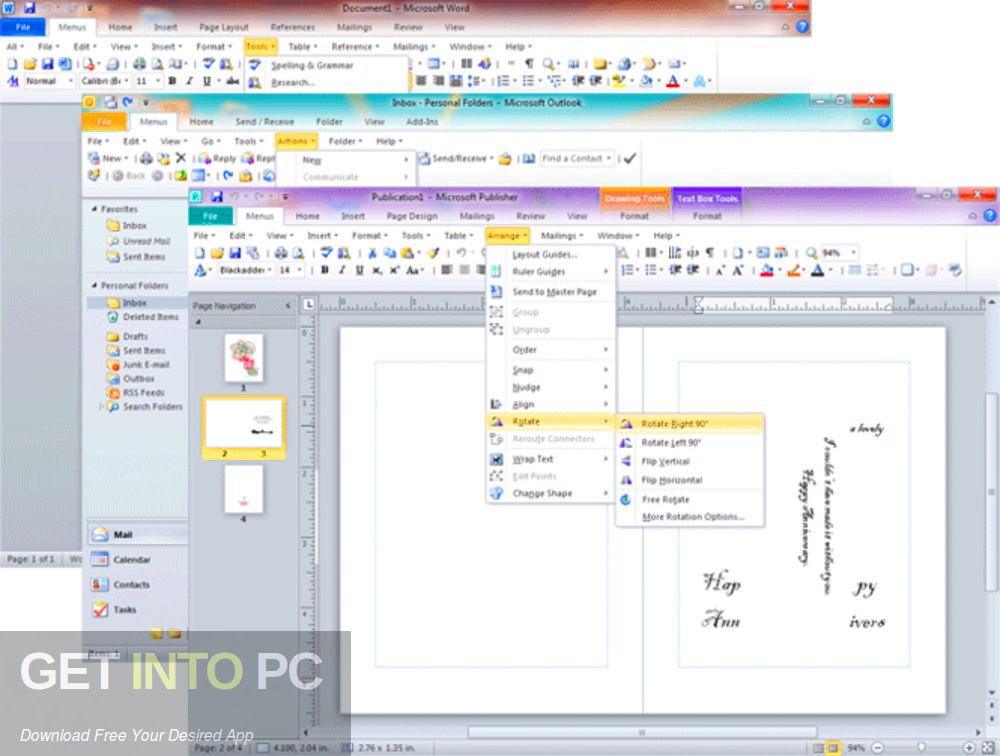Screen dimensions: 1000x756
Task: Click the File button in Publisher
Action: point(210,216)
